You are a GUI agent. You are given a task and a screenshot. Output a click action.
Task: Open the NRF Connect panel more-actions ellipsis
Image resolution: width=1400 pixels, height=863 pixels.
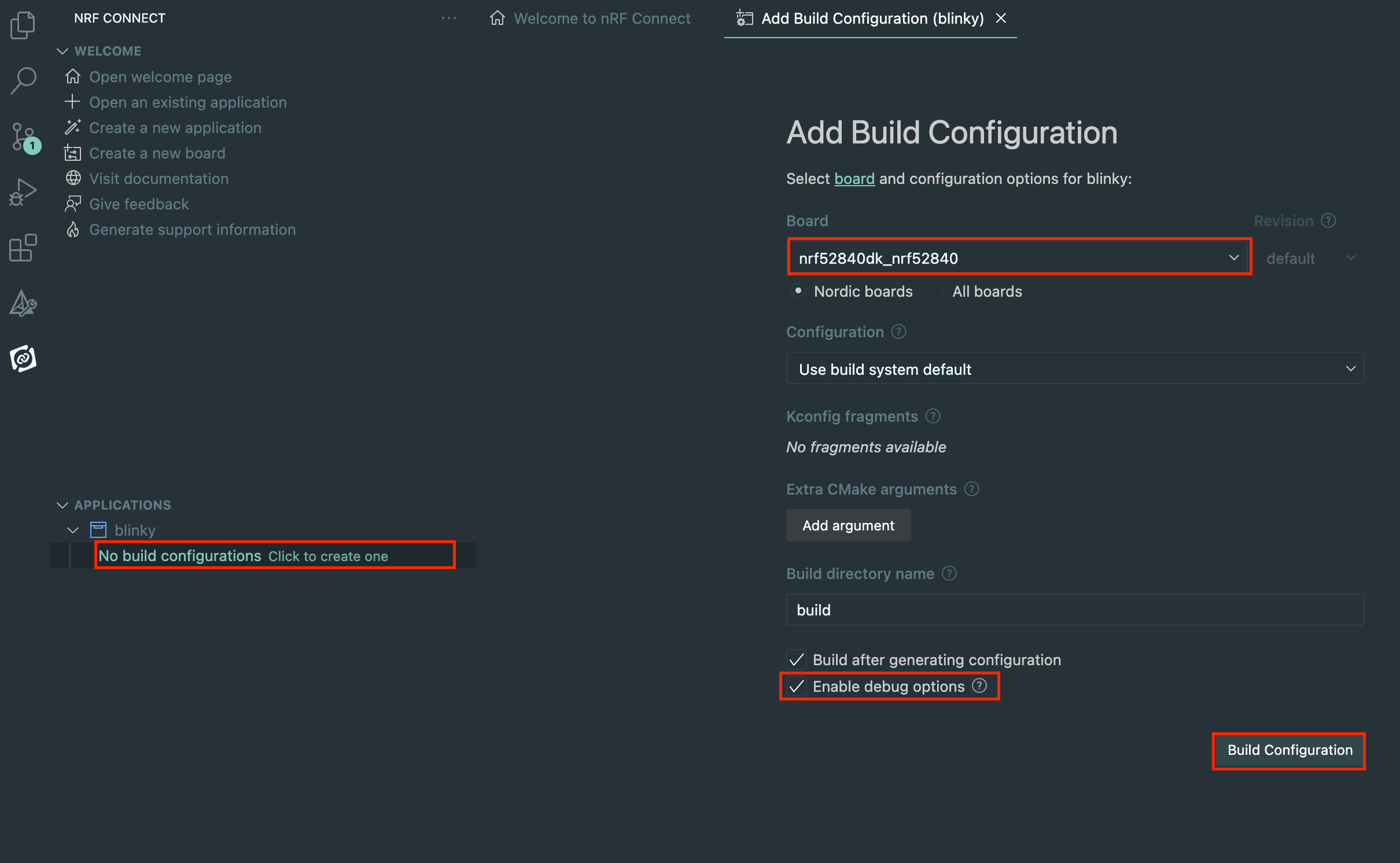tap(448, 19)
